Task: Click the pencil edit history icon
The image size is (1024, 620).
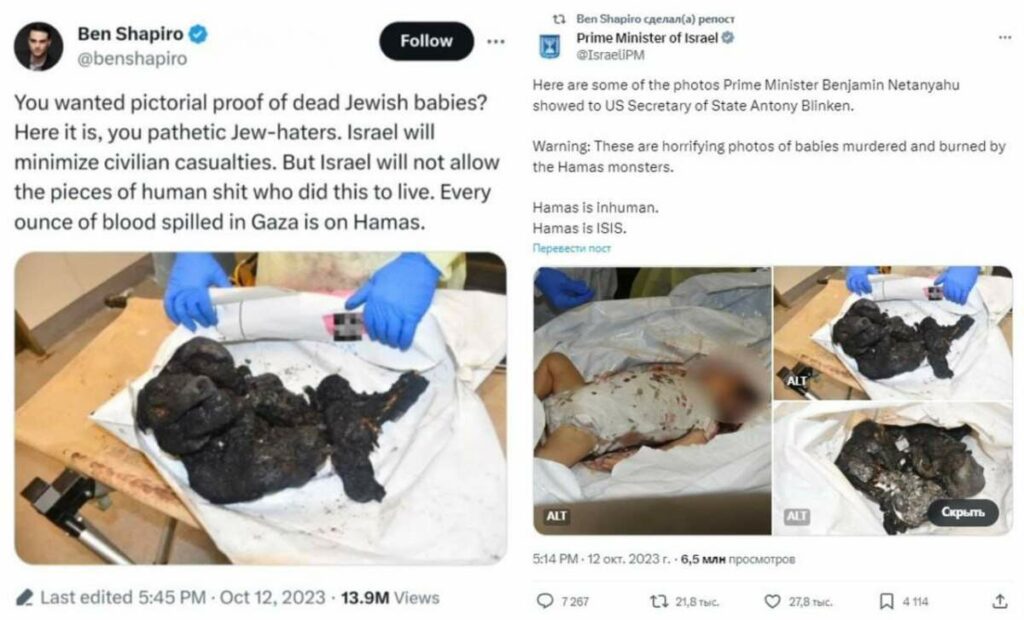Action: coord(25,597)
